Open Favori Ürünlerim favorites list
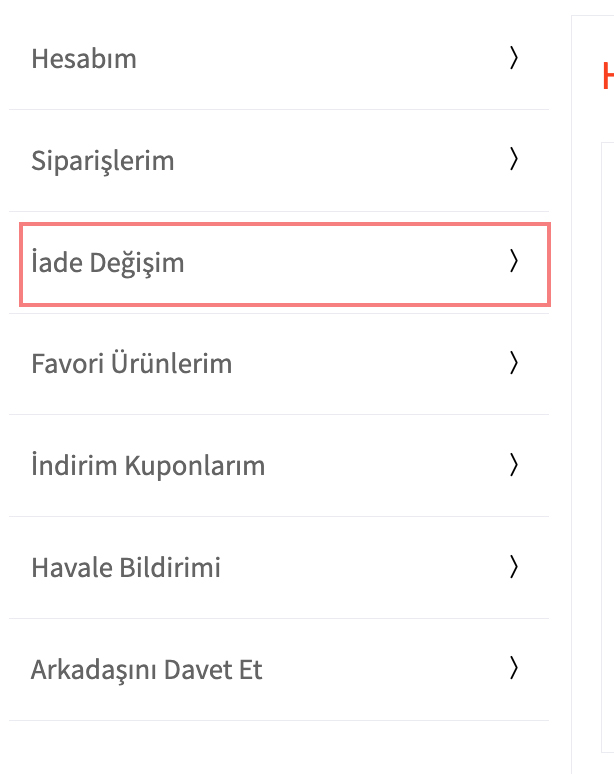 pos(132,363)
